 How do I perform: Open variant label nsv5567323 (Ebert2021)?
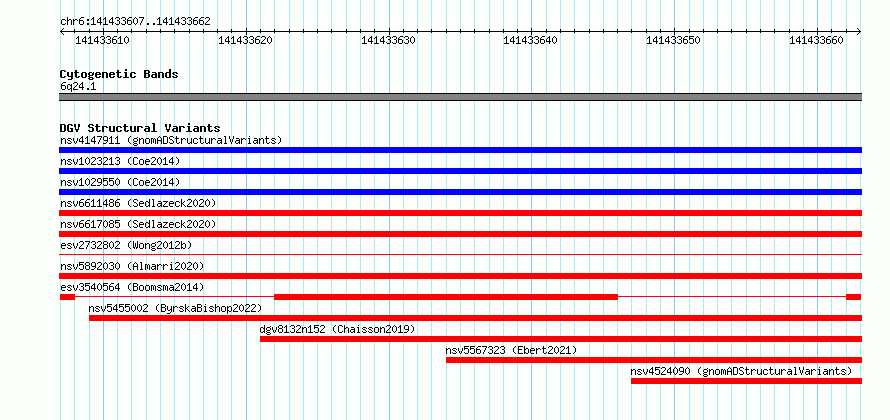click(x=511, y=350)
